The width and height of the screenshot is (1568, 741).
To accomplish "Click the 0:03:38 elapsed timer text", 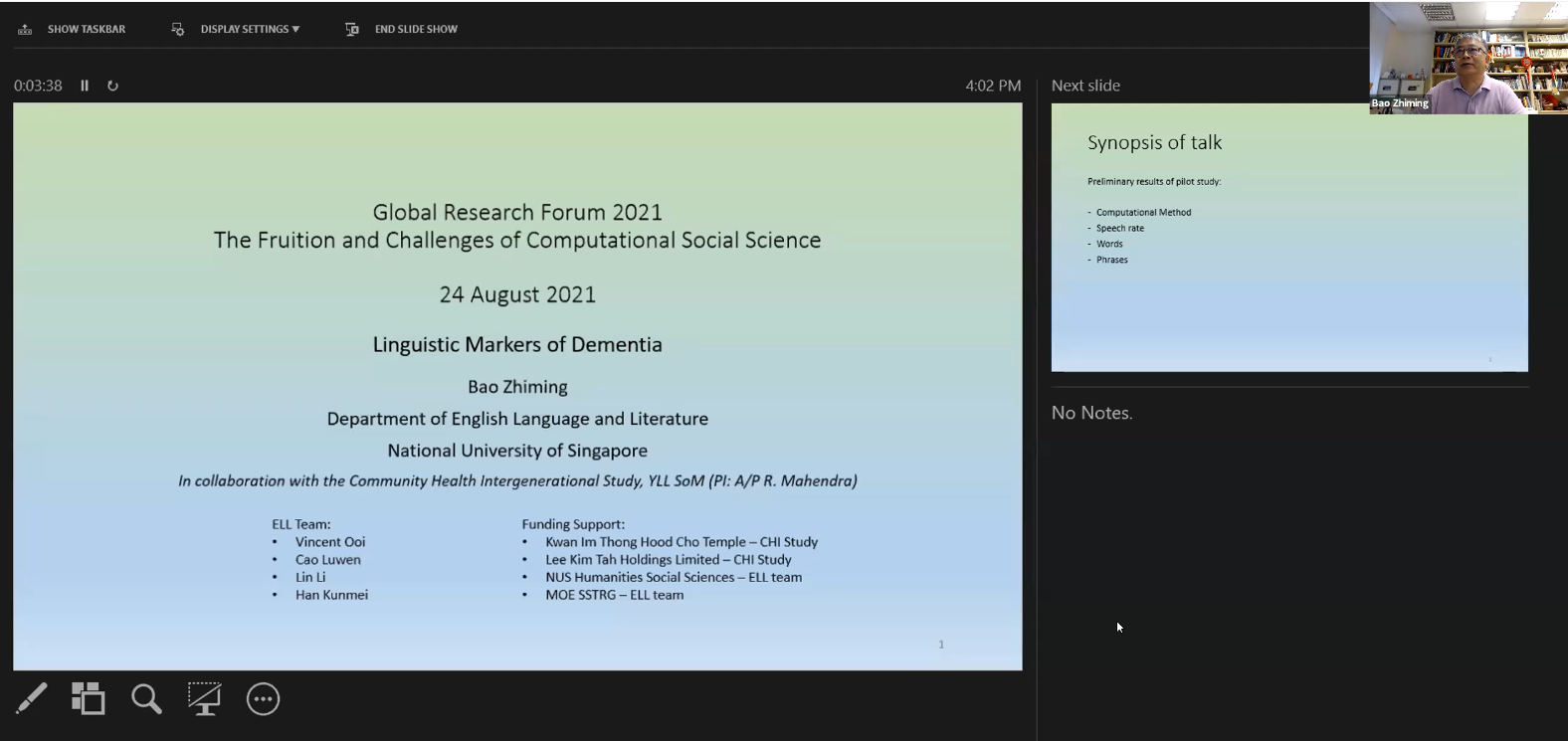I will 38,86.
